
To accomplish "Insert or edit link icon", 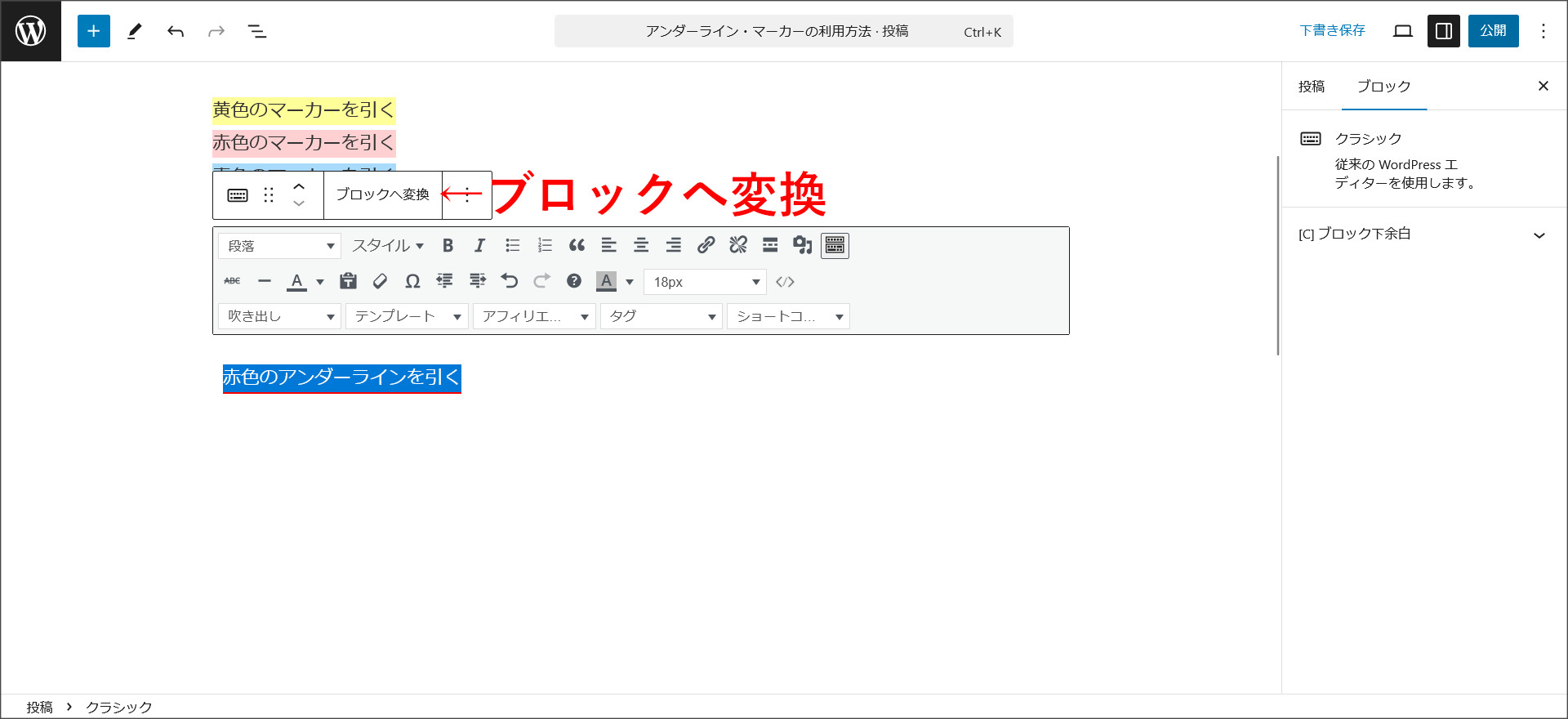I will pyautogui.click(x=706, y=246).
